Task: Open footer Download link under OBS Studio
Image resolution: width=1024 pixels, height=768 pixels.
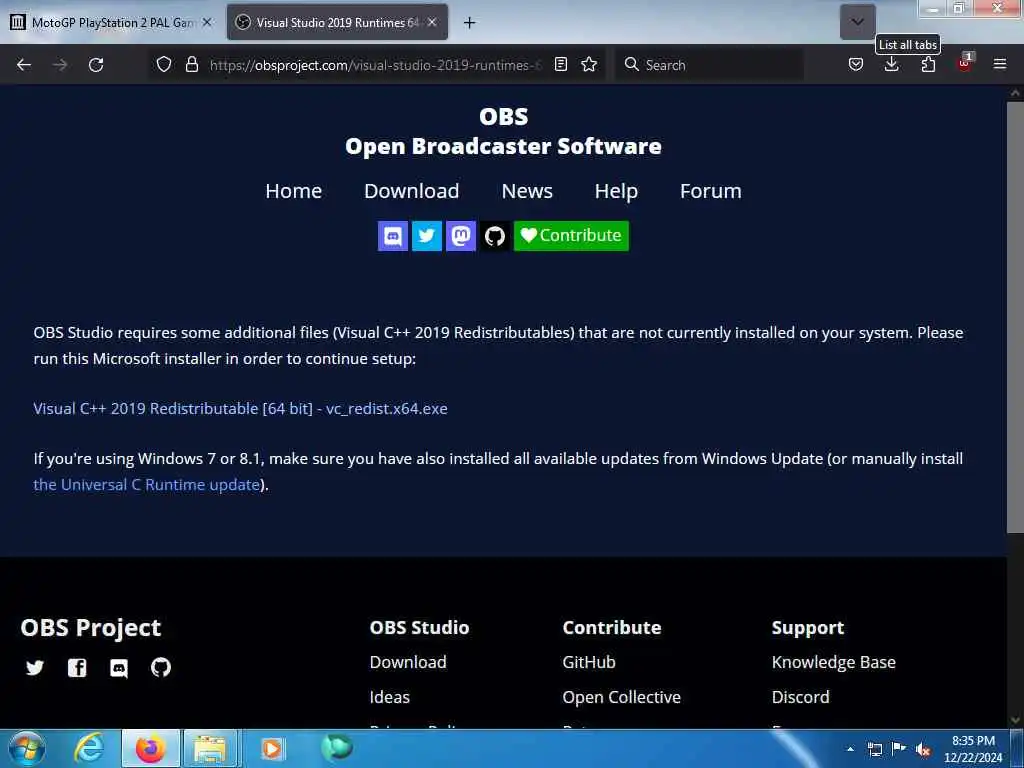Action: click(408, 662)
